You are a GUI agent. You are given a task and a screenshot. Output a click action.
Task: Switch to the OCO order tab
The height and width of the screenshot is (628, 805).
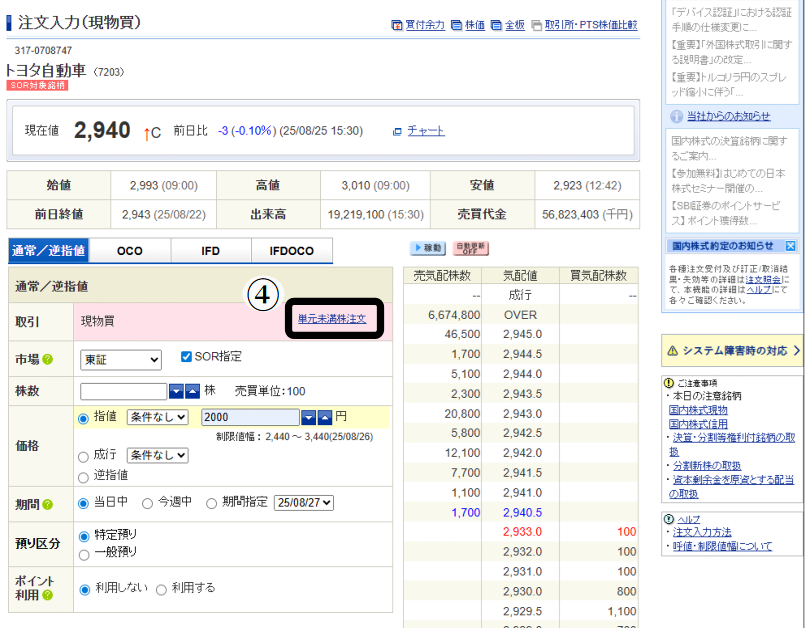point(130,251)
